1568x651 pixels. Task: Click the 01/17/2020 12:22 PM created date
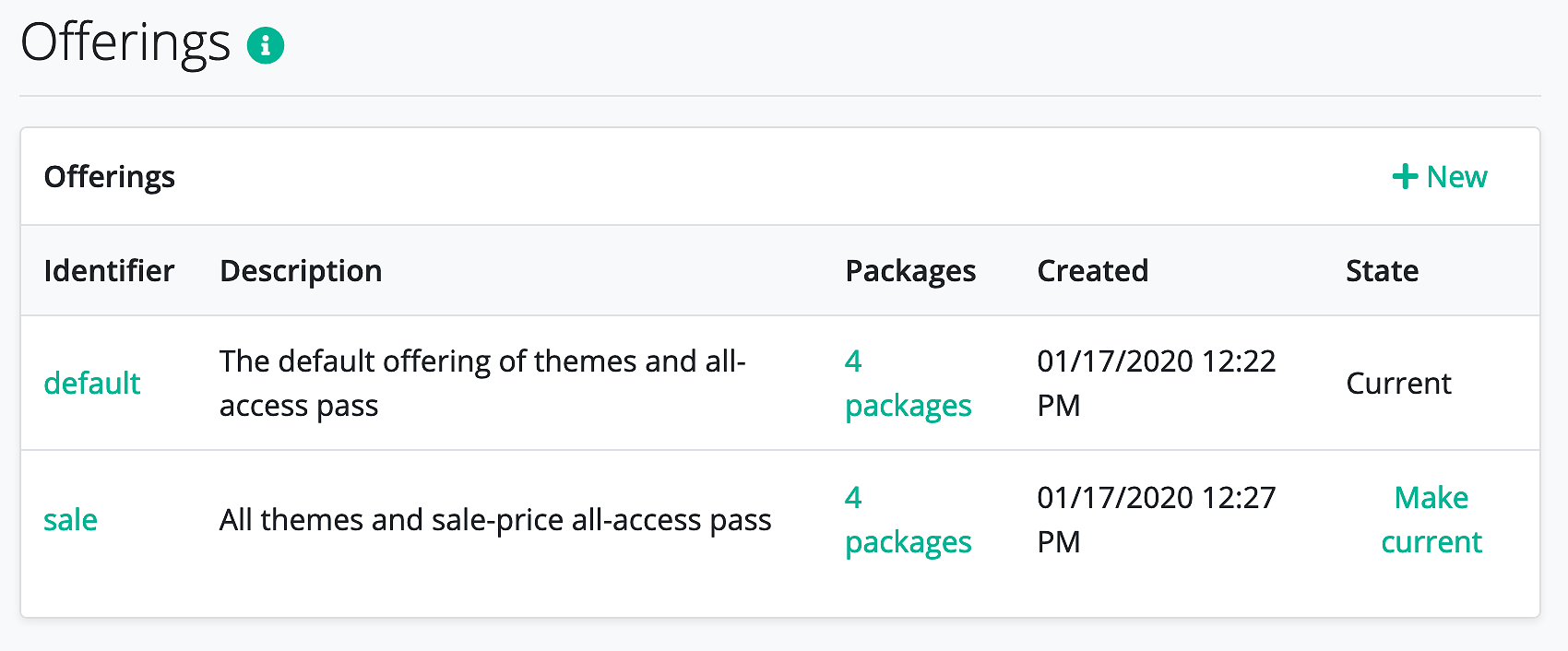pos(1156,383)
